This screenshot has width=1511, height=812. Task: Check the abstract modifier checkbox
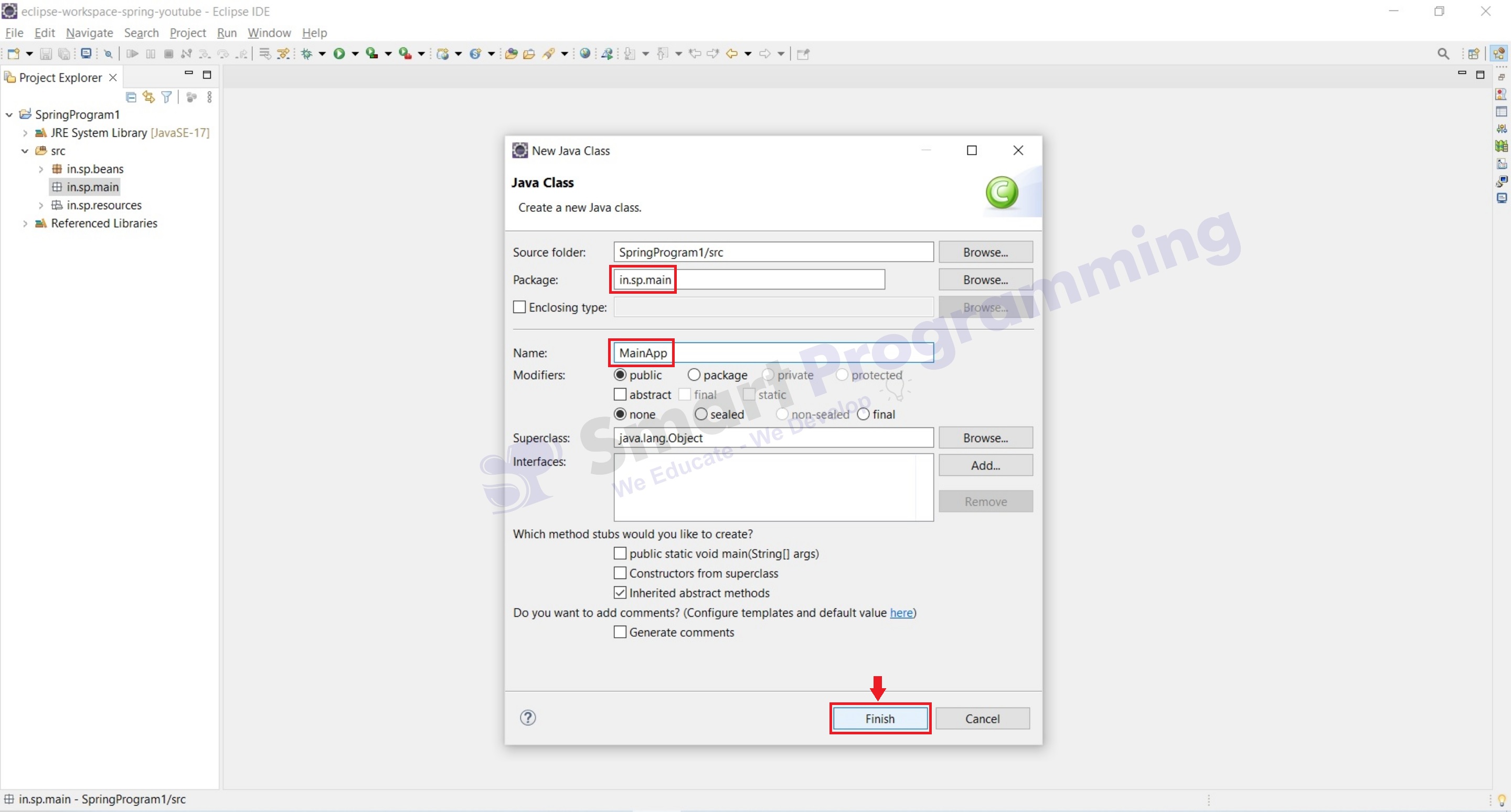pos(620,394)
